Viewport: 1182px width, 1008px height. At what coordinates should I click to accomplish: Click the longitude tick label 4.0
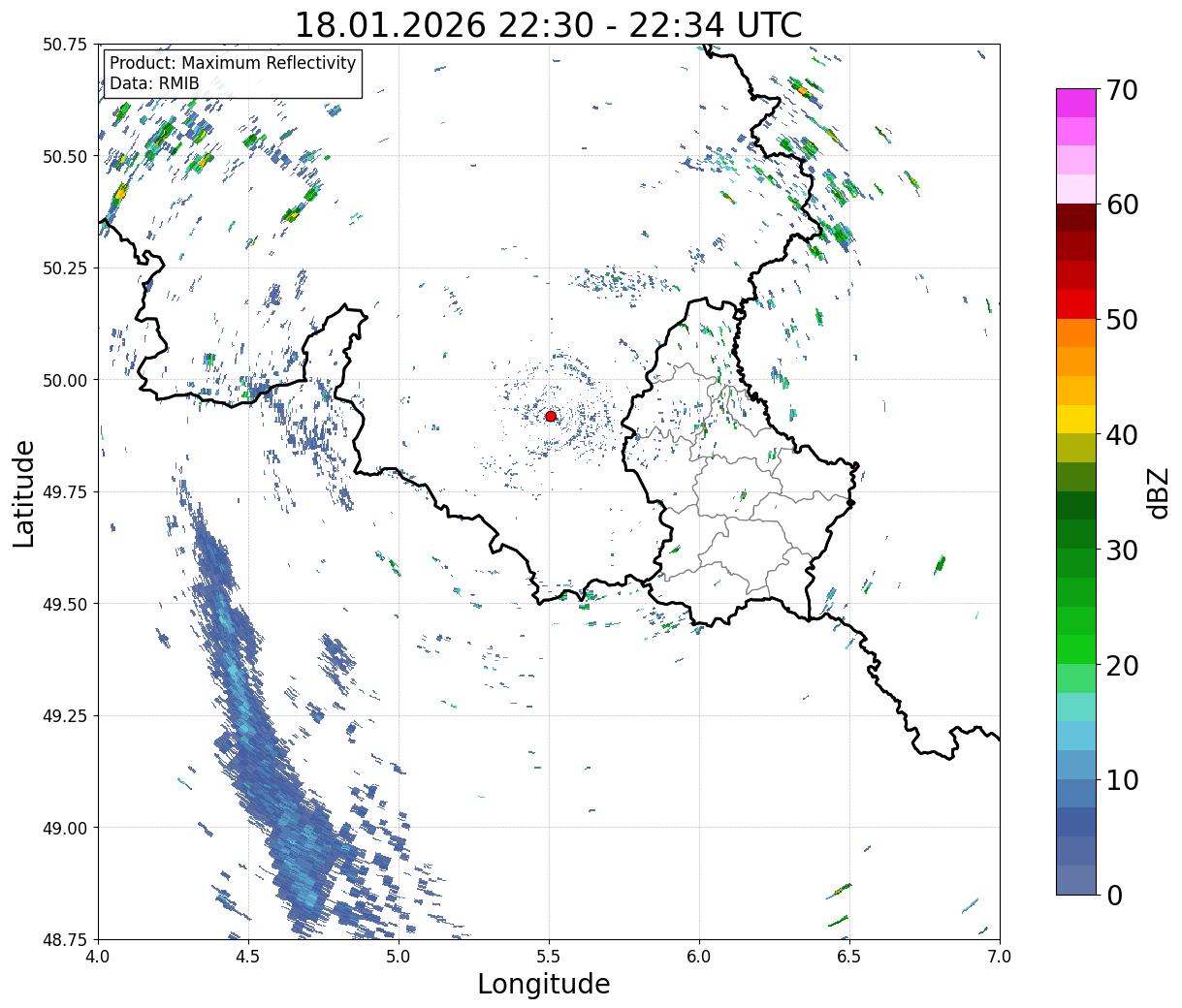click(98, 957)
